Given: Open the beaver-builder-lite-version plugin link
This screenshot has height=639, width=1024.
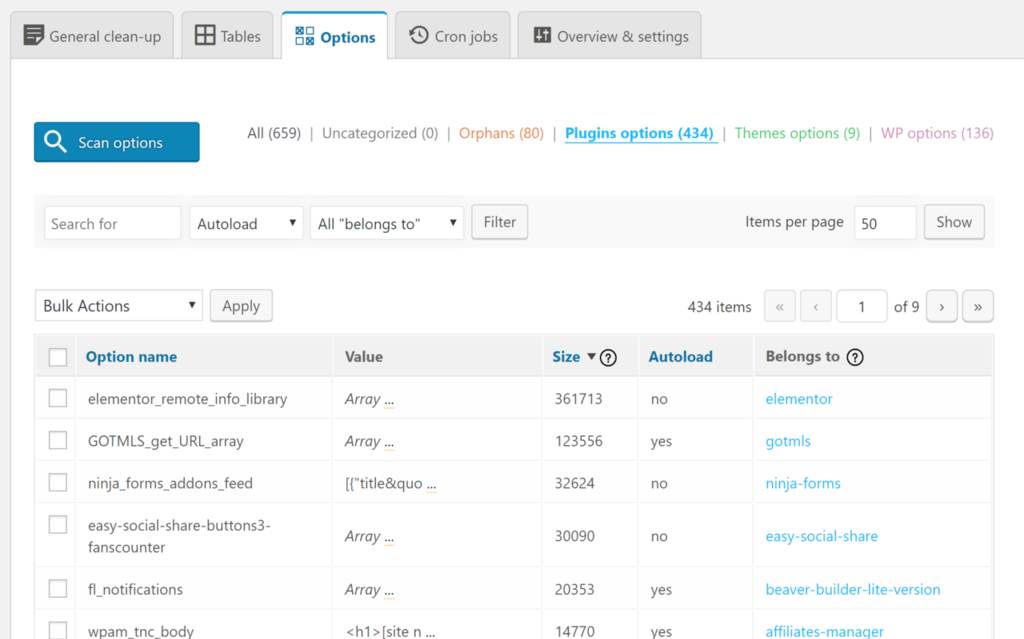Looking at the screenshot, I should pyautogui.click(x=852, y=589).
